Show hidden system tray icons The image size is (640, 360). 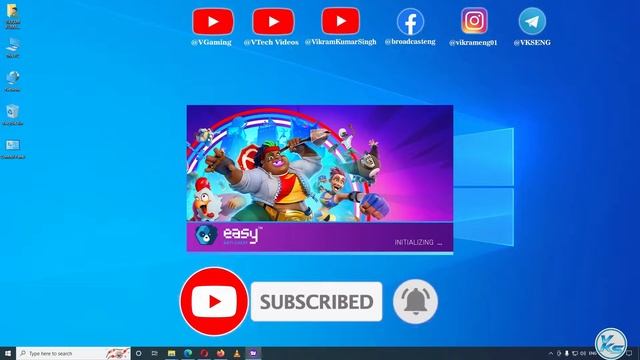pyautogui.click(x=551, y=353)
